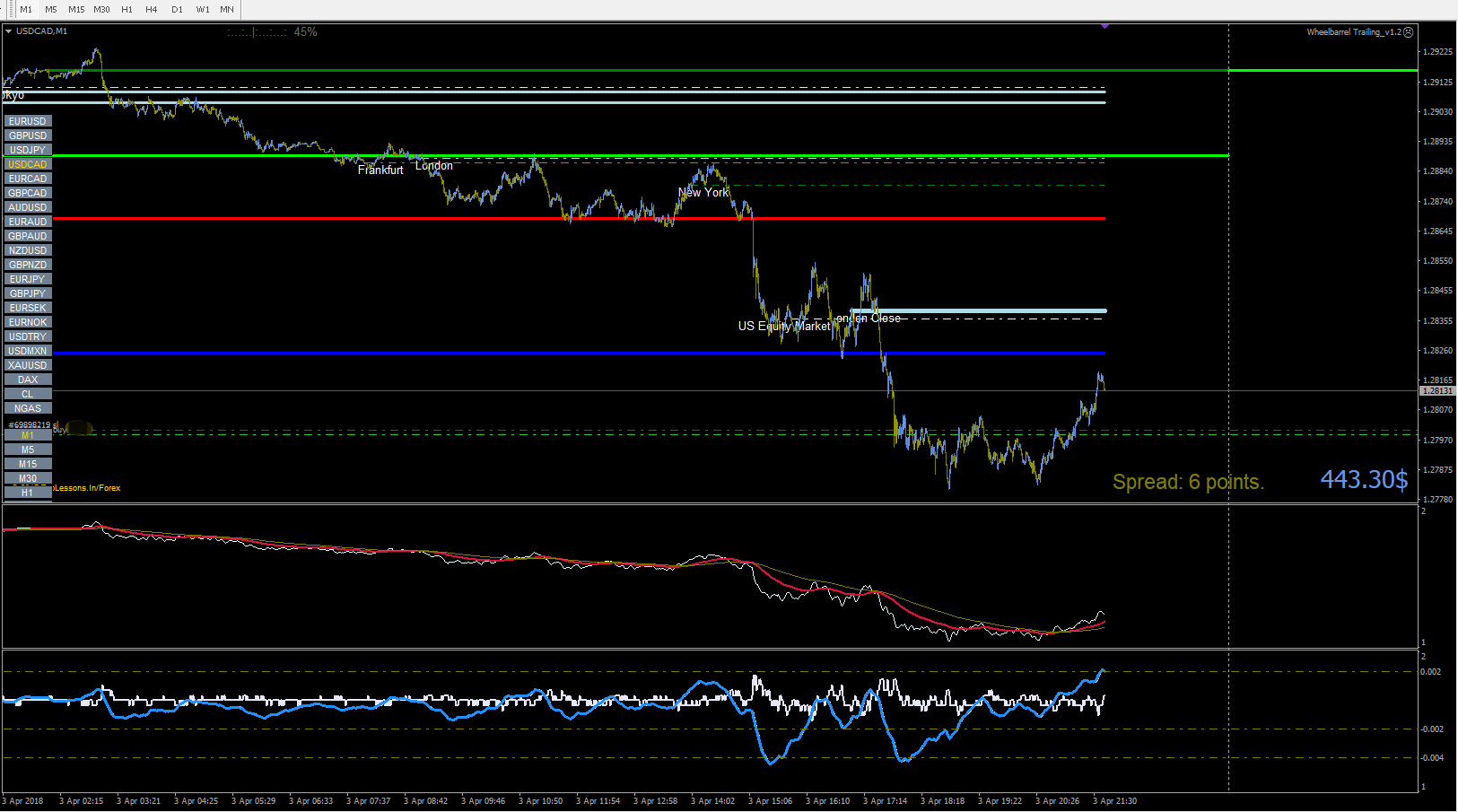The height and width of the screenshot is (812, 1458).
Task: Open the NGAS symbol button
Action: point(28,408)
